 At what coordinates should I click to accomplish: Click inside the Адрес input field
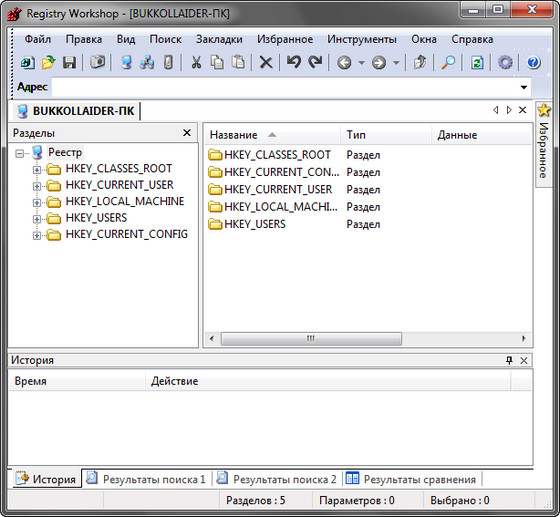(285, 87)
